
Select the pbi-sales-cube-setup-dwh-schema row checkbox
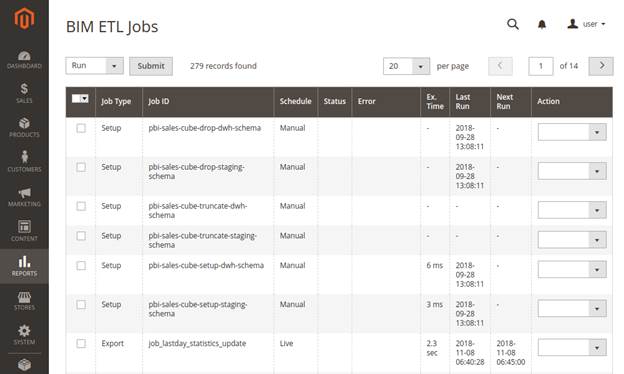[81, 265]
